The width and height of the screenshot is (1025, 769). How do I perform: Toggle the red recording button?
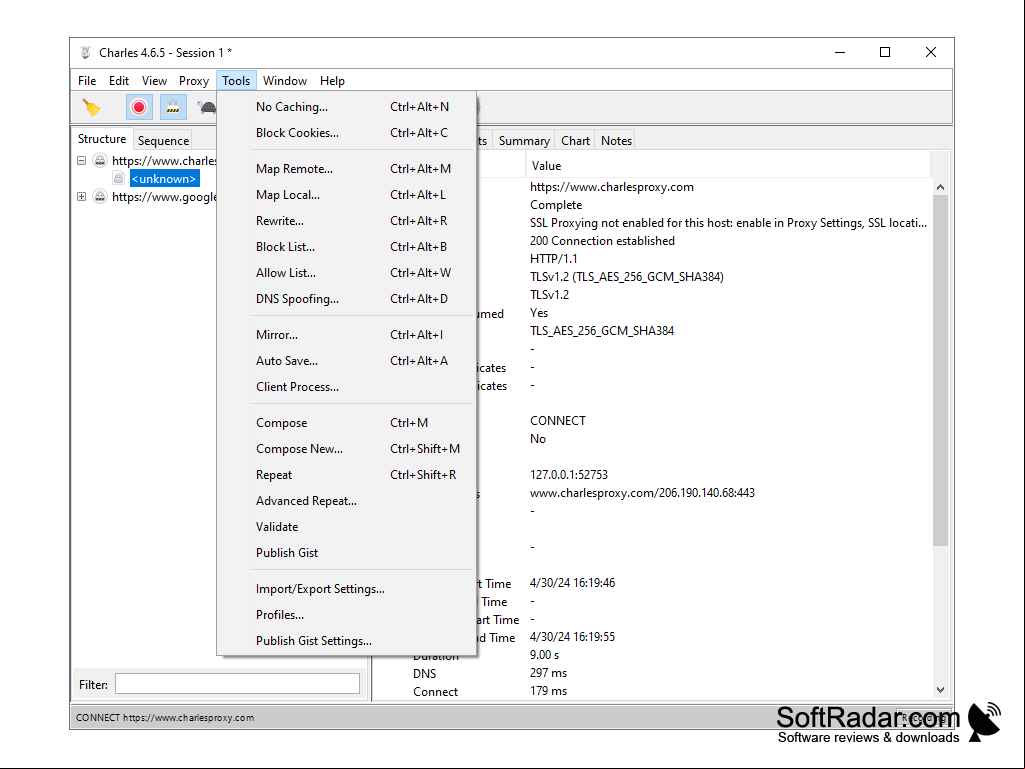point(139,107)
